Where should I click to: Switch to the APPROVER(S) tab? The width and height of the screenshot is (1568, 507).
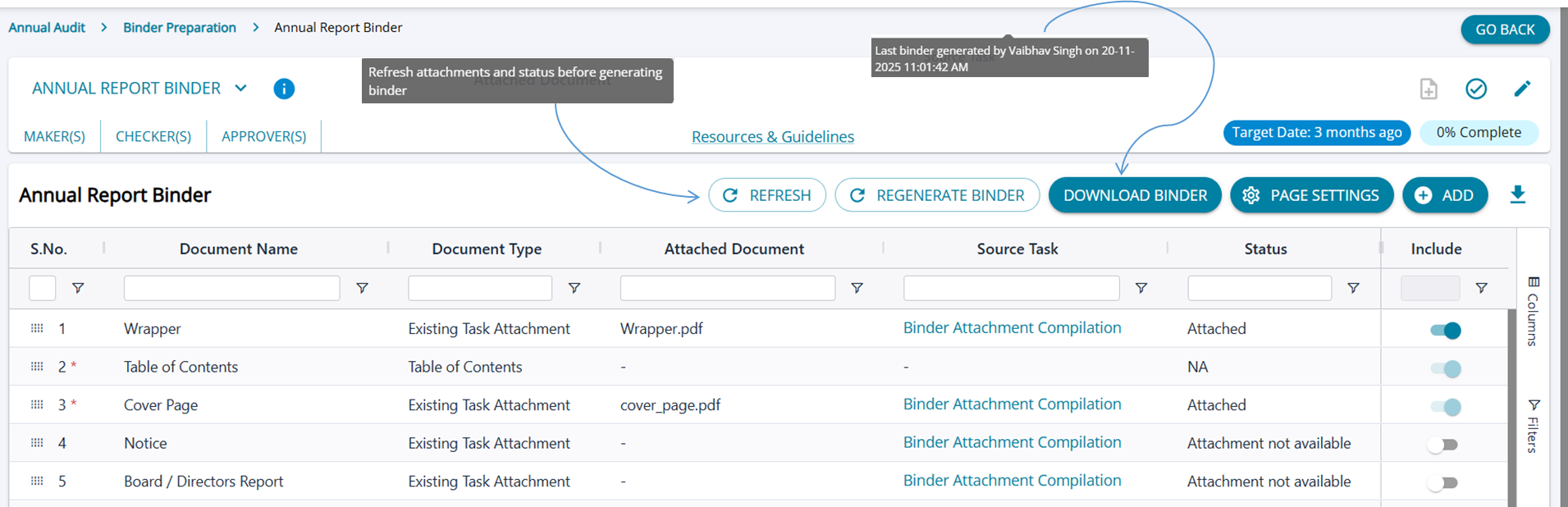point(263,136)
